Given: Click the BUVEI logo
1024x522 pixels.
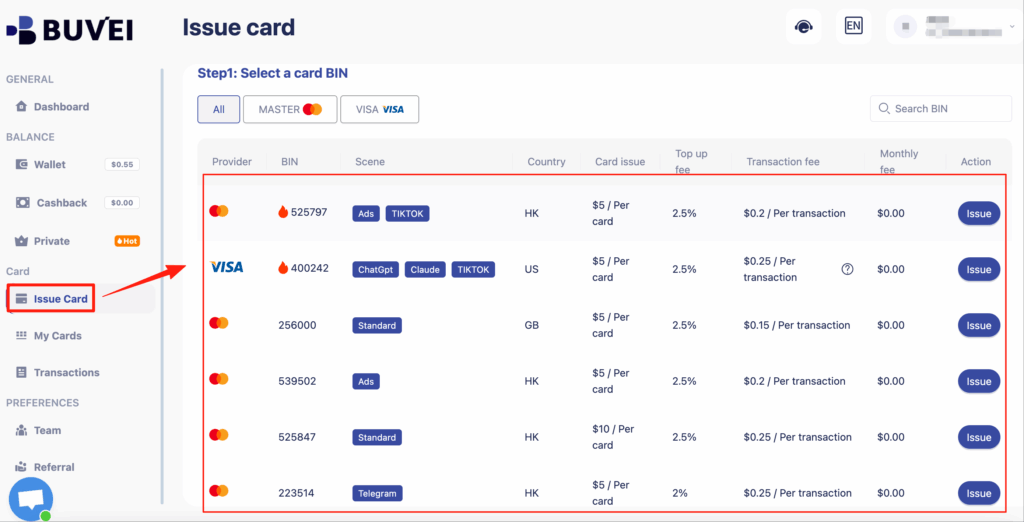Looking at the screenshot, I should tap(69, 29).
